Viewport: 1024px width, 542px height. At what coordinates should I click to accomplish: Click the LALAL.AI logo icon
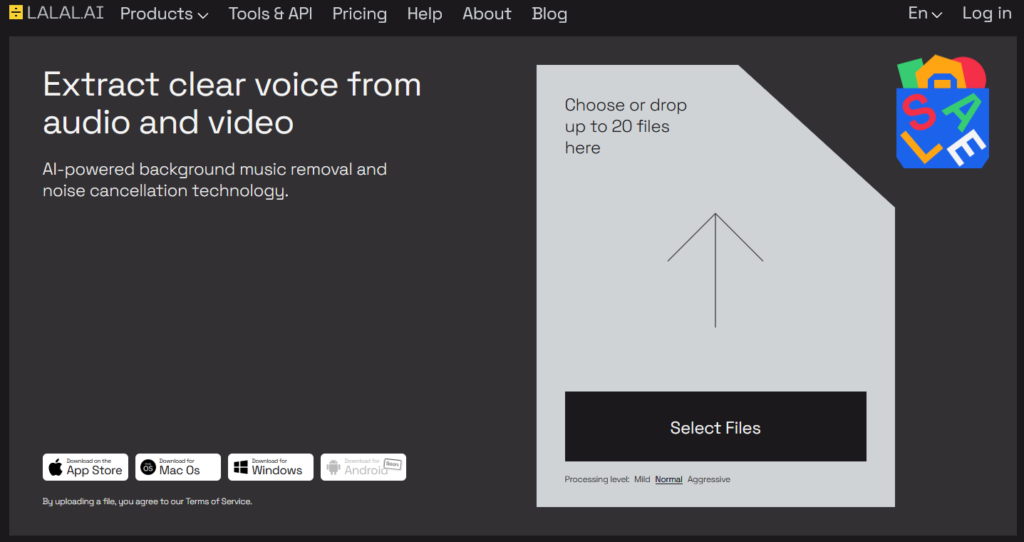click(x=15, y=13)
